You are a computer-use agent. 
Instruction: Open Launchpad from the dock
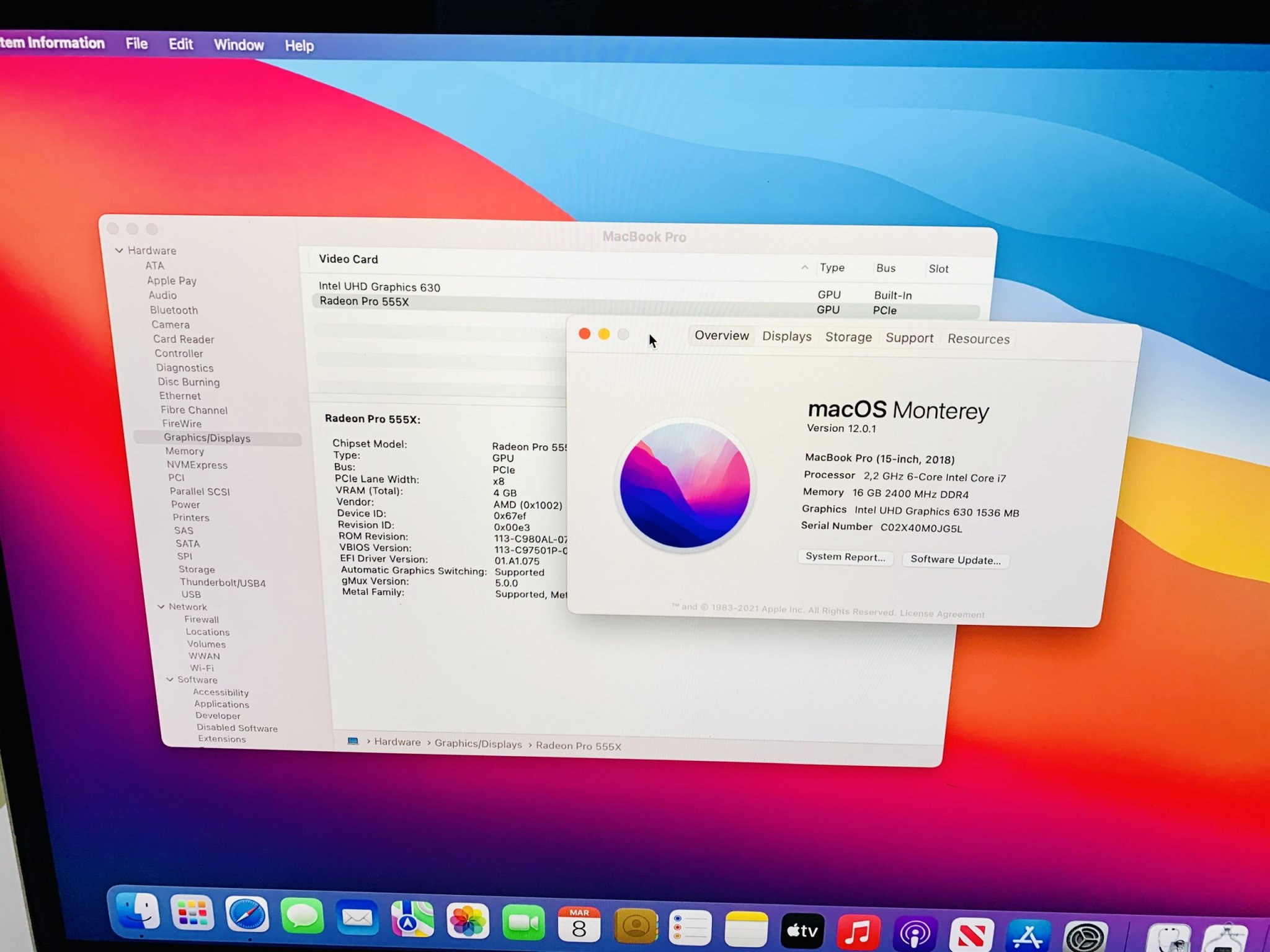point(192,913)
